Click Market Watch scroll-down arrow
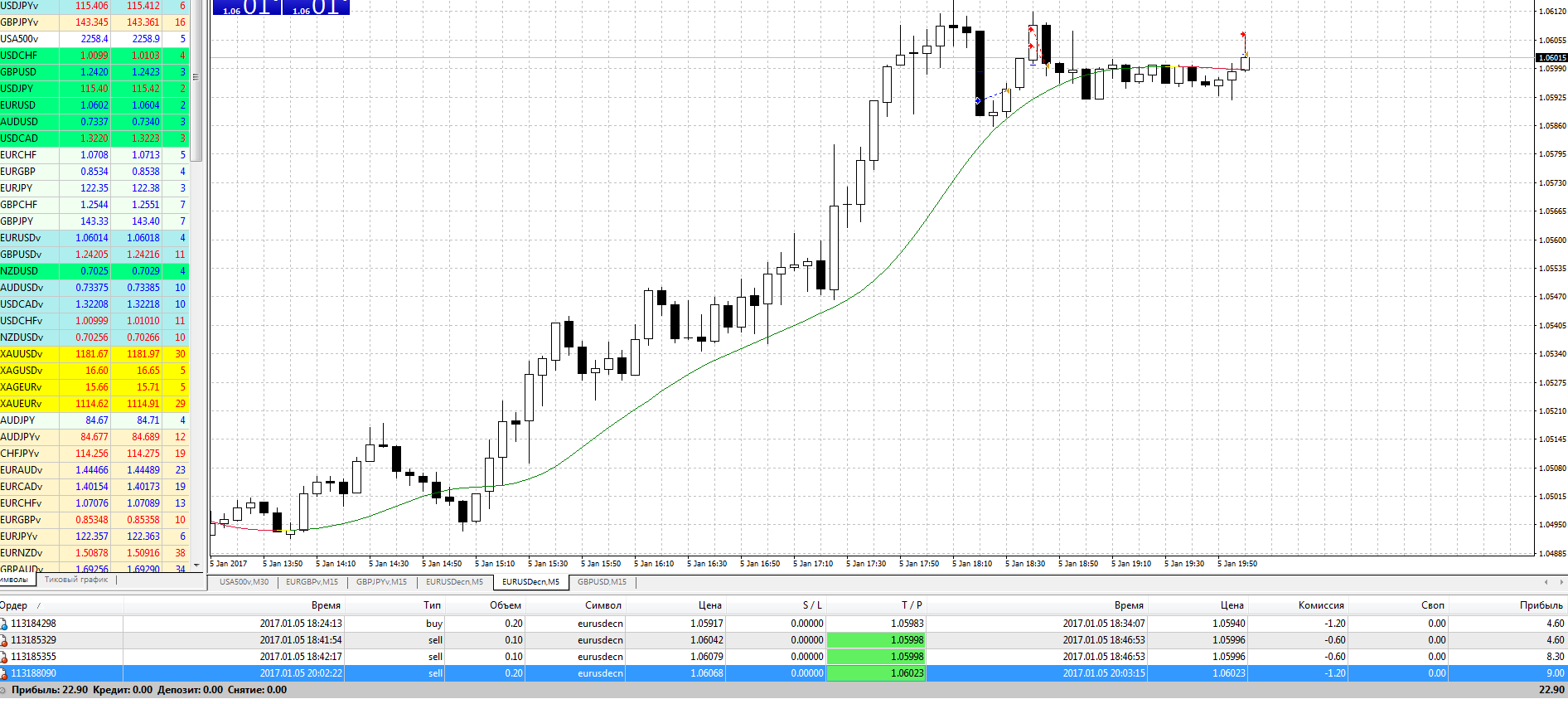Screen dimensions: 1568x704 (196, 566)
